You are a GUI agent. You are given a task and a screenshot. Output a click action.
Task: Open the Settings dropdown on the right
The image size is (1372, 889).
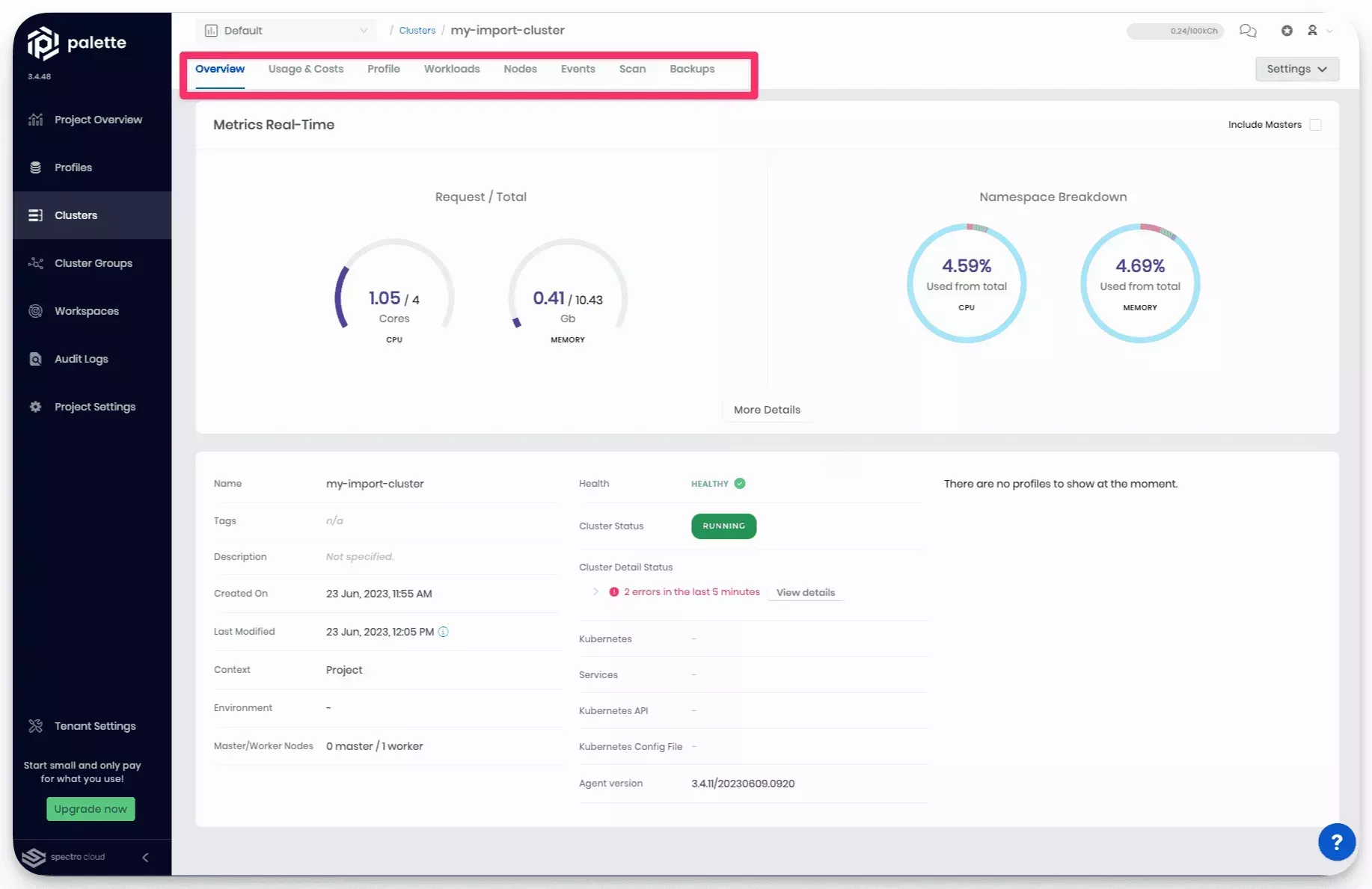(1296, 69)
